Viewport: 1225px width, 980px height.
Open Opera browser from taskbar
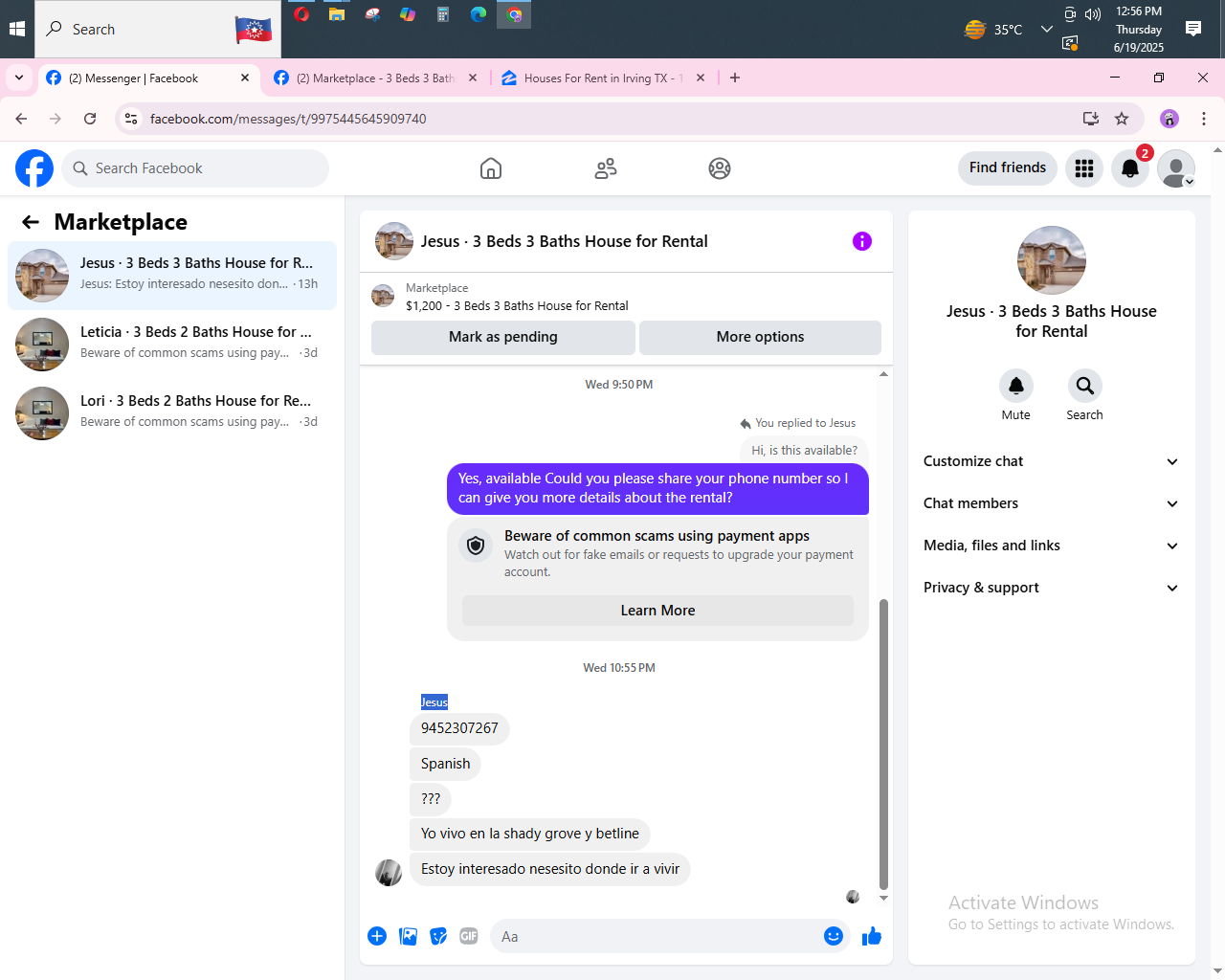tap(301, 14)
